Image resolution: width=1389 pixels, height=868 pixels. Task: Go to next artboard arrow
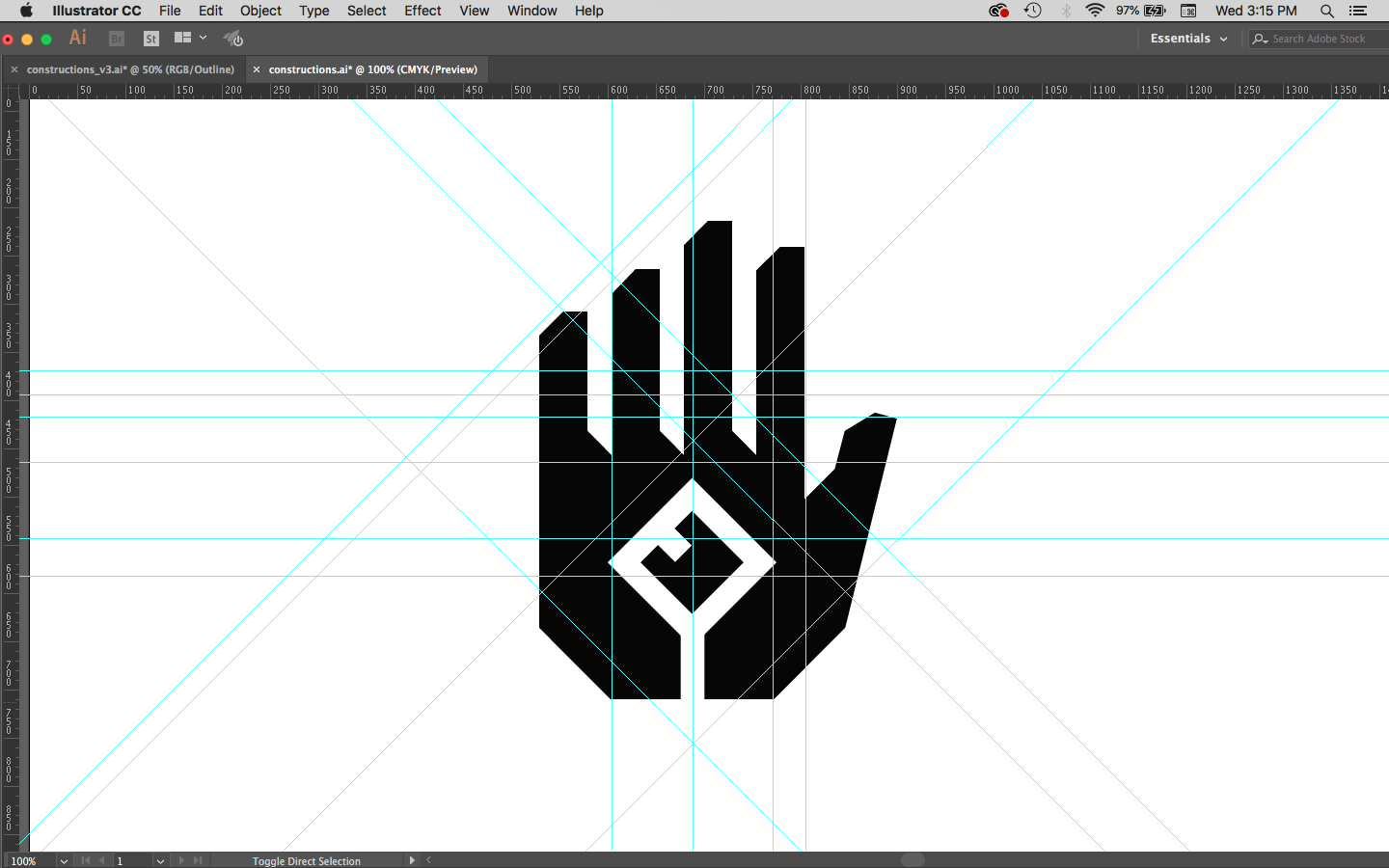coord(181,860)
